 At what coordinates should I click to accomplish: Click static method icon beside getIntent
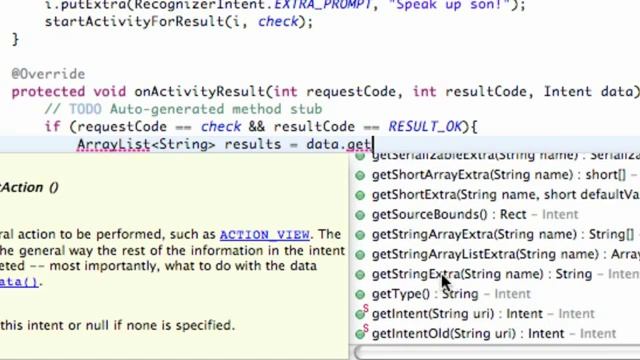(x=361, y=313)
